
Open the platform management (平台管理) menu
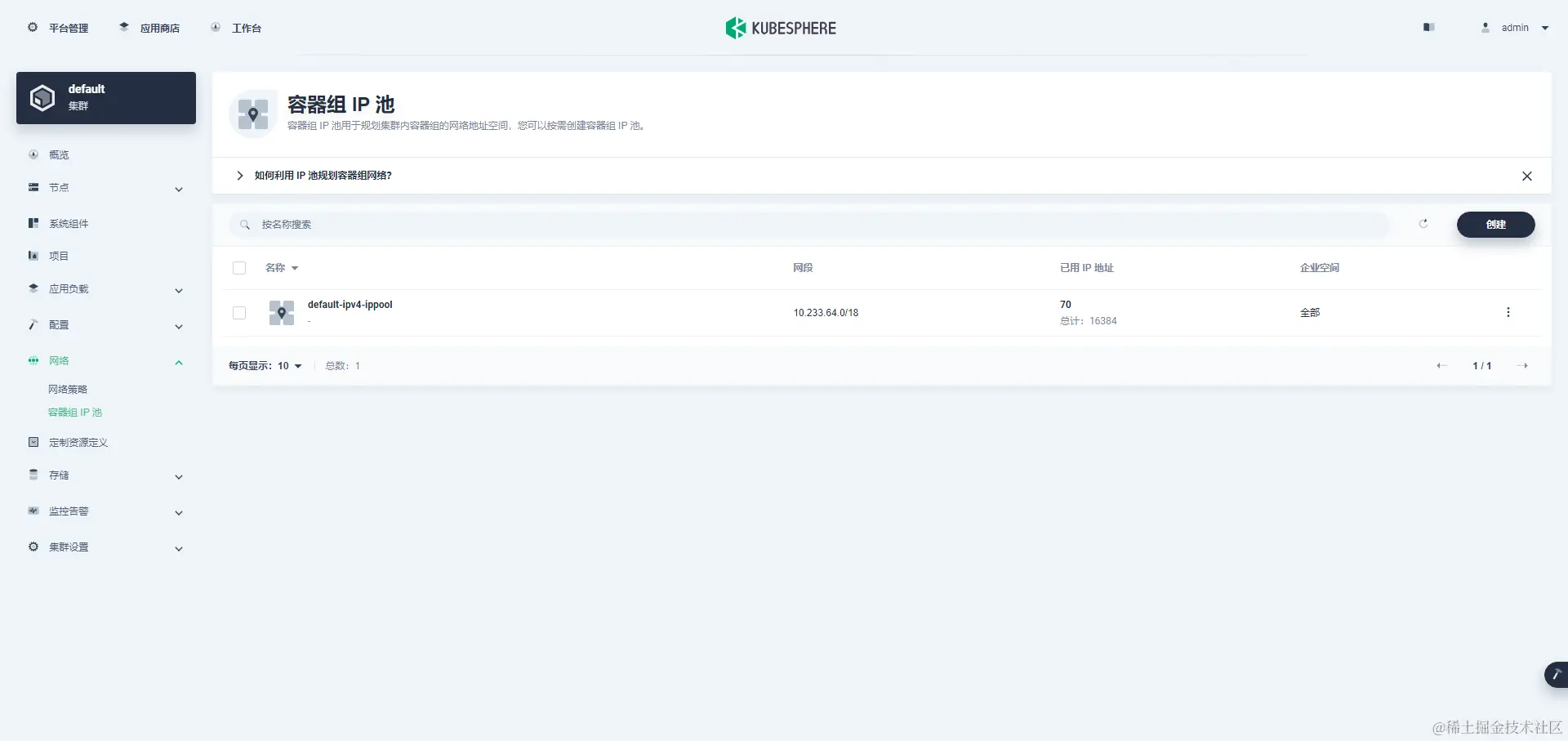click(69, 28)
